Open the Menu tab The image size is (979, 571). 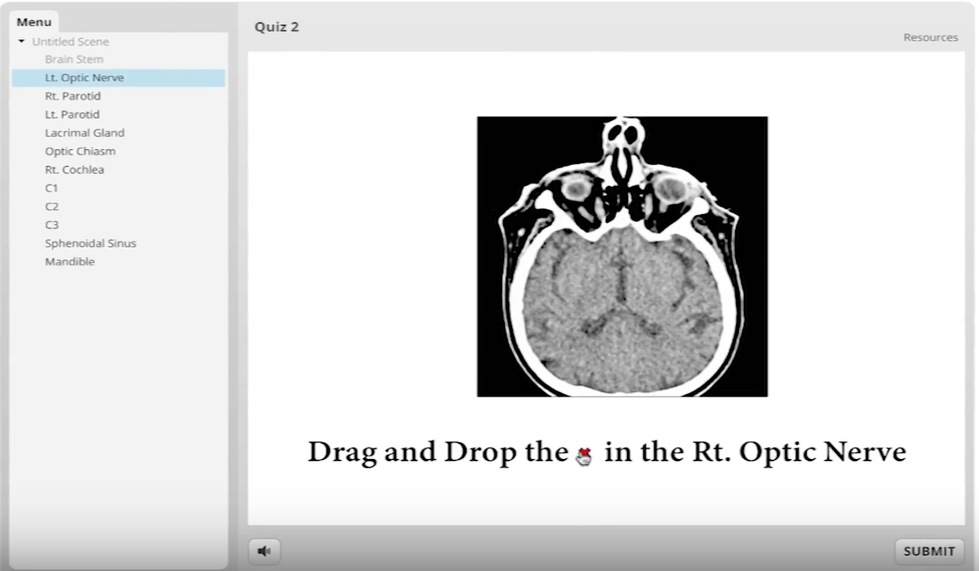tap(34, 22)
